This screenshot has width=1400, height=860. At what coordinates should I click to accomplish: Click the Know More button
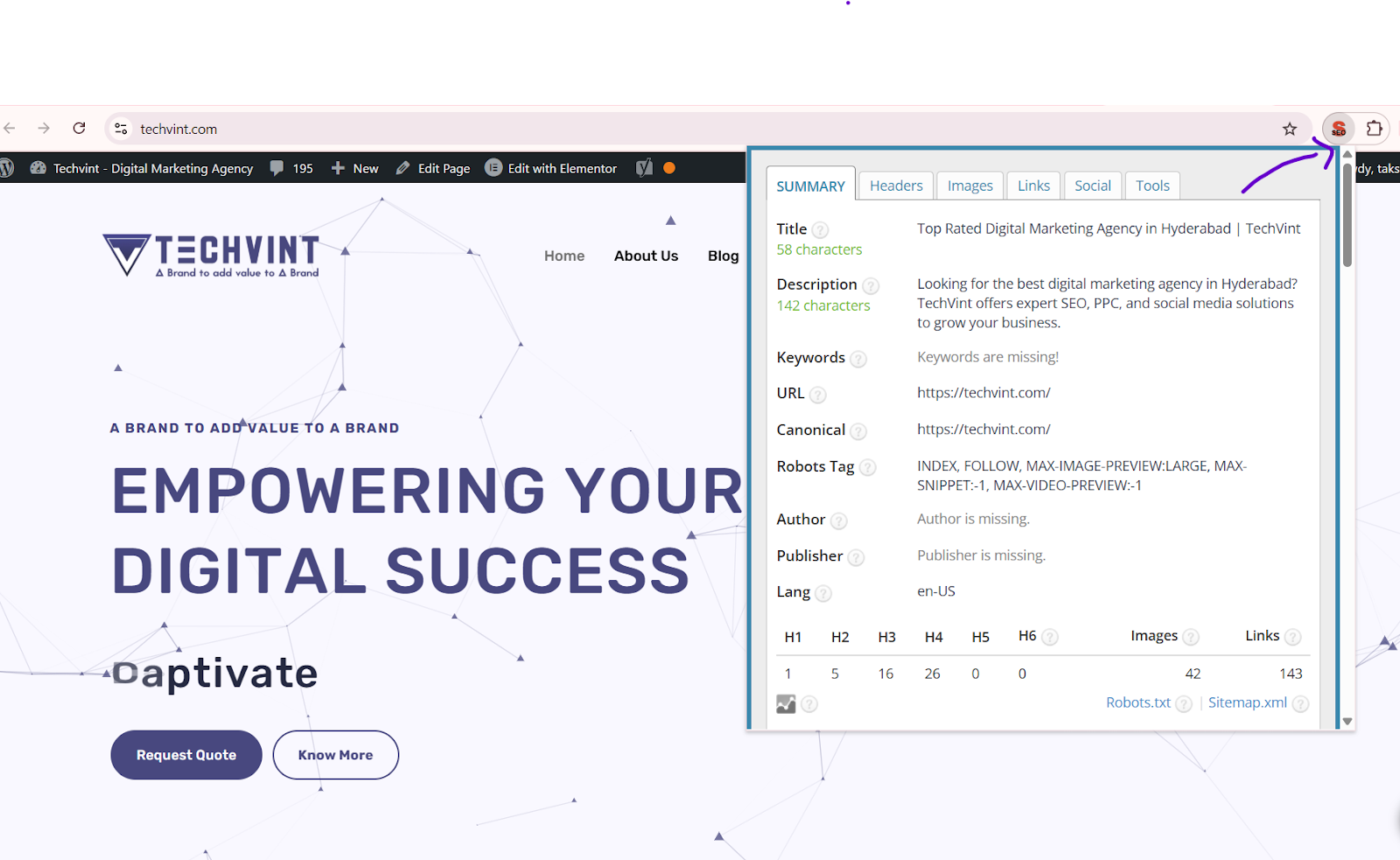336,755
